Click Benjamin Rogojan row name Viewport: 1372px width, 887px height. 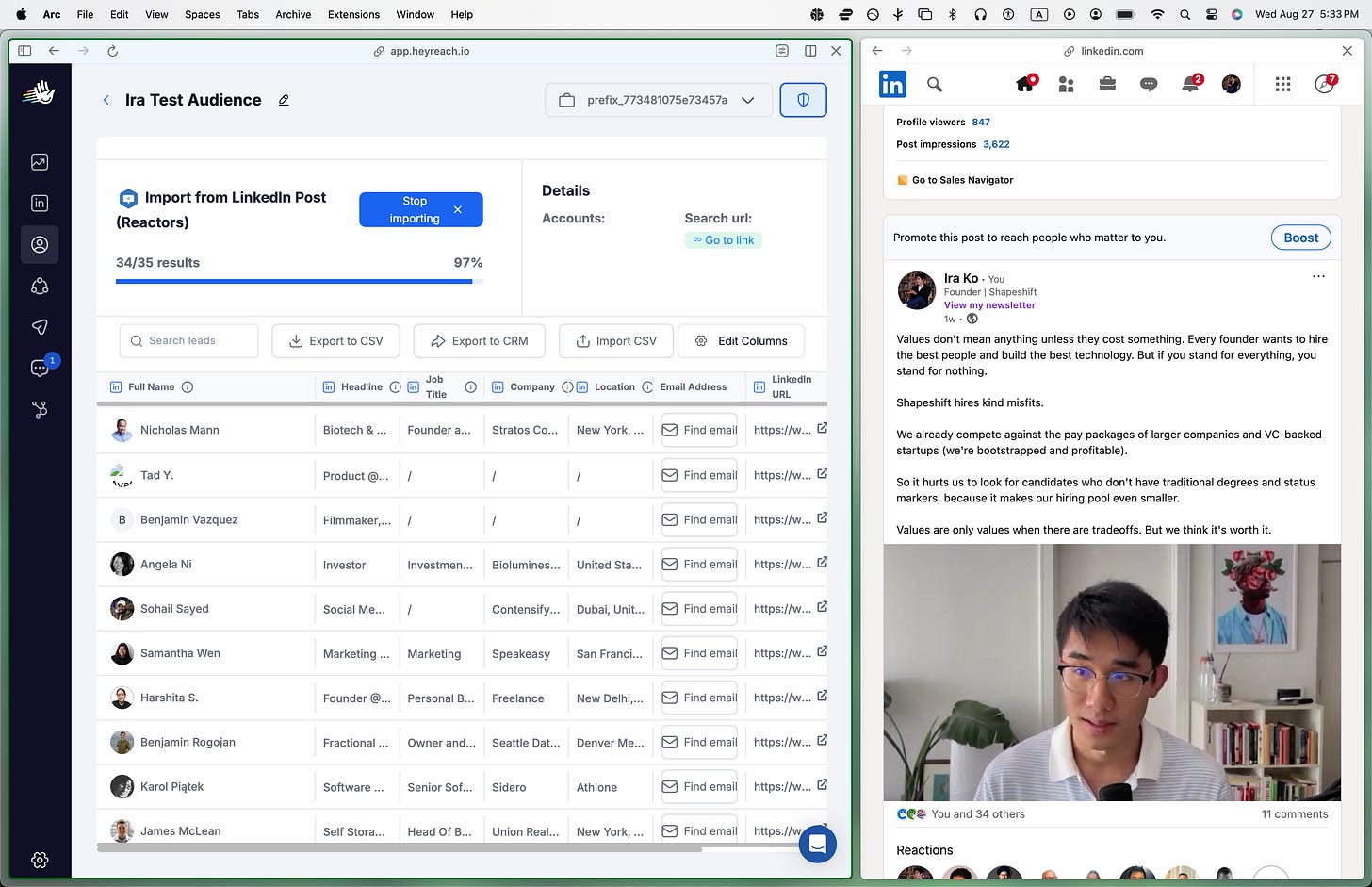(188, 742)
